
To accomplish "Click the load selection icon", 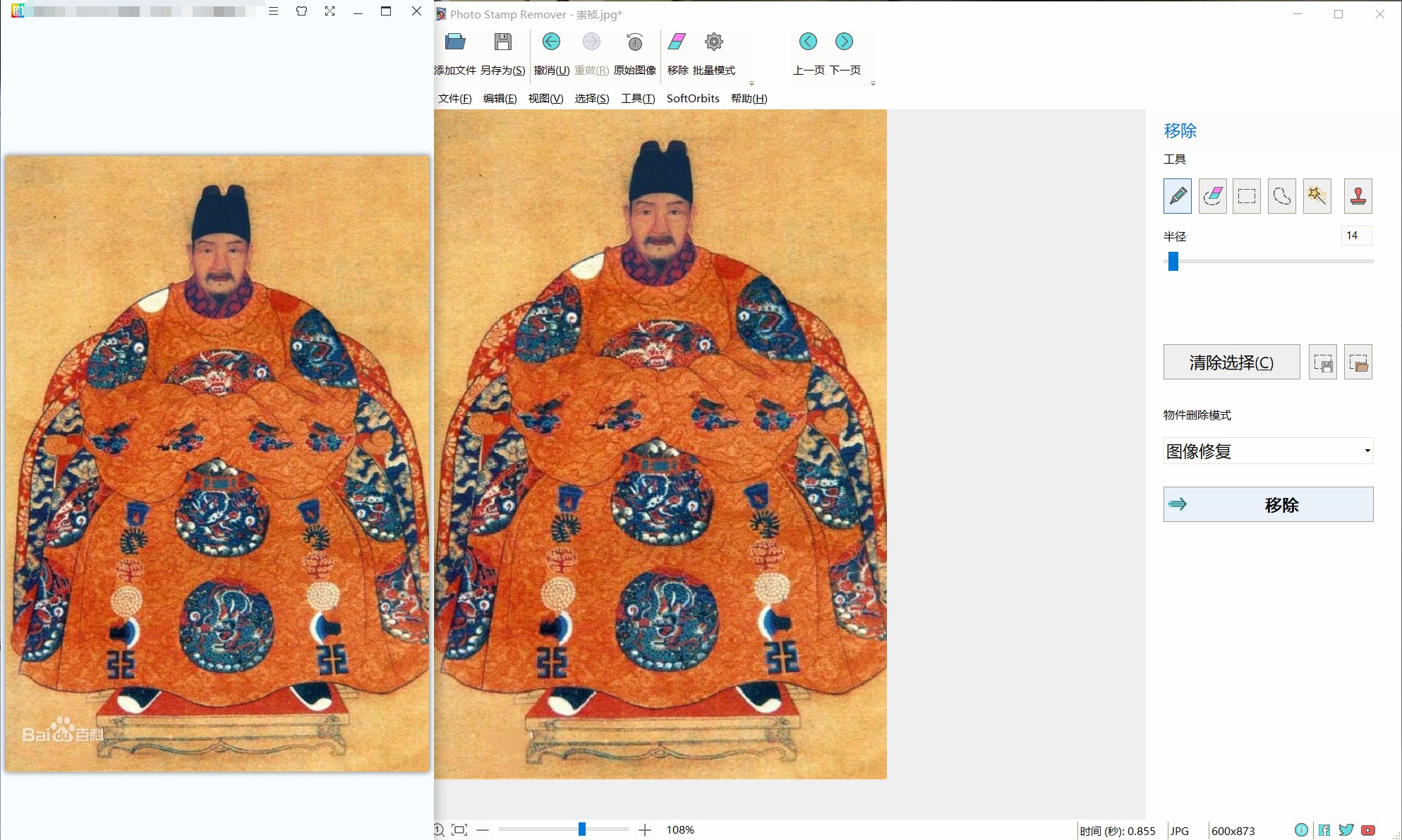I will point(1358,363).
